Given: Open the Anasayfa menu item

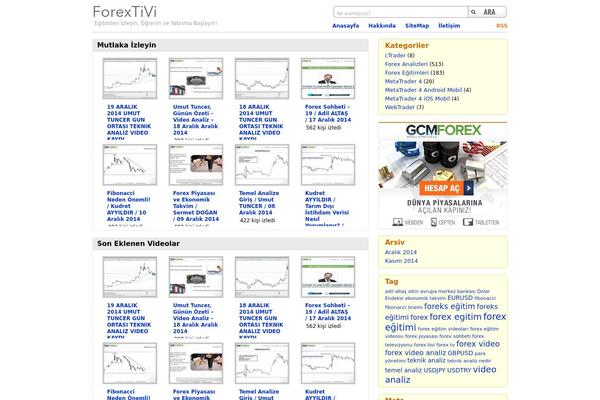Looking at the screenshot, I should tap(346, 26).
